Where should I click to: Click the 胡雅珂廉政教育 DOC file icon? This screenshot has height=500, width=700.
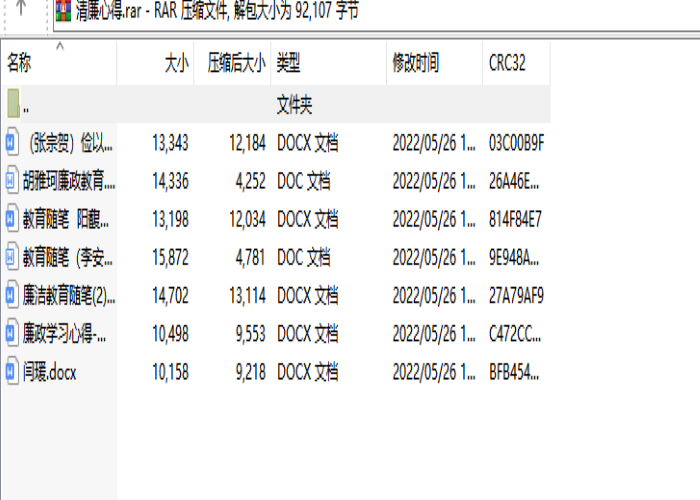pos(12,180)
